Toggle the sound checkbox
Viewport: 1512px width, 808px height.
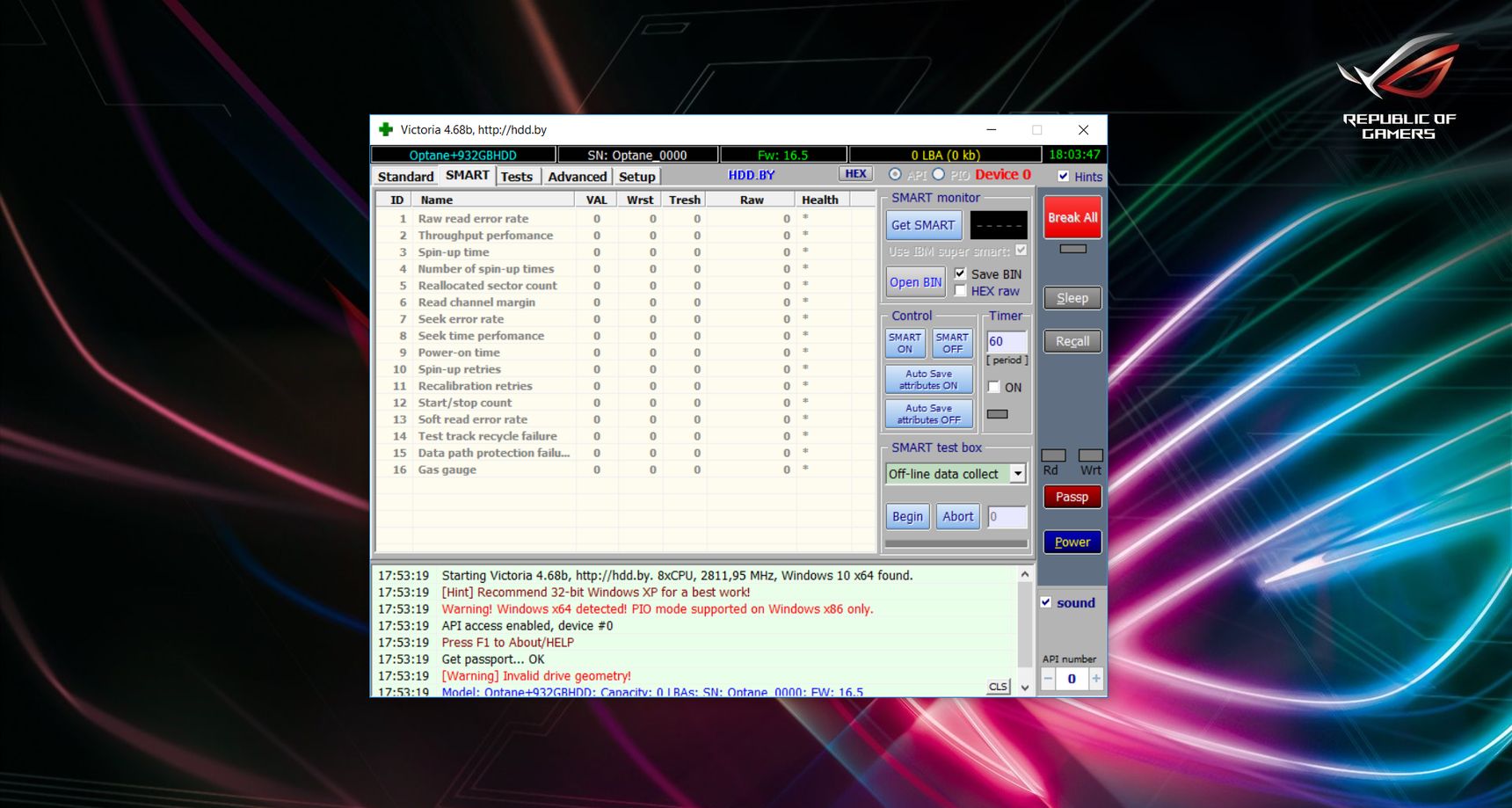click(1046, 602)
